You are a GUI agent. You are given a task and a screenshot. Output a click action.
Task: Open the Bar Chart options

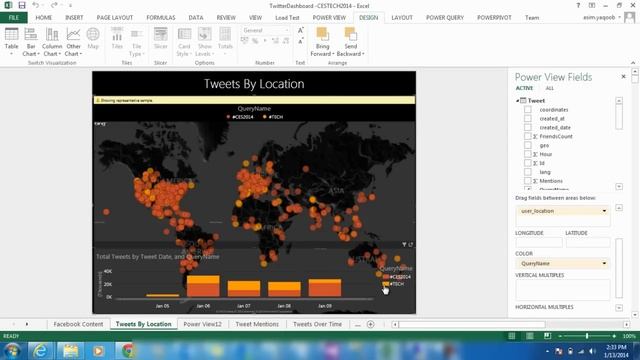(x=31, y=42)
